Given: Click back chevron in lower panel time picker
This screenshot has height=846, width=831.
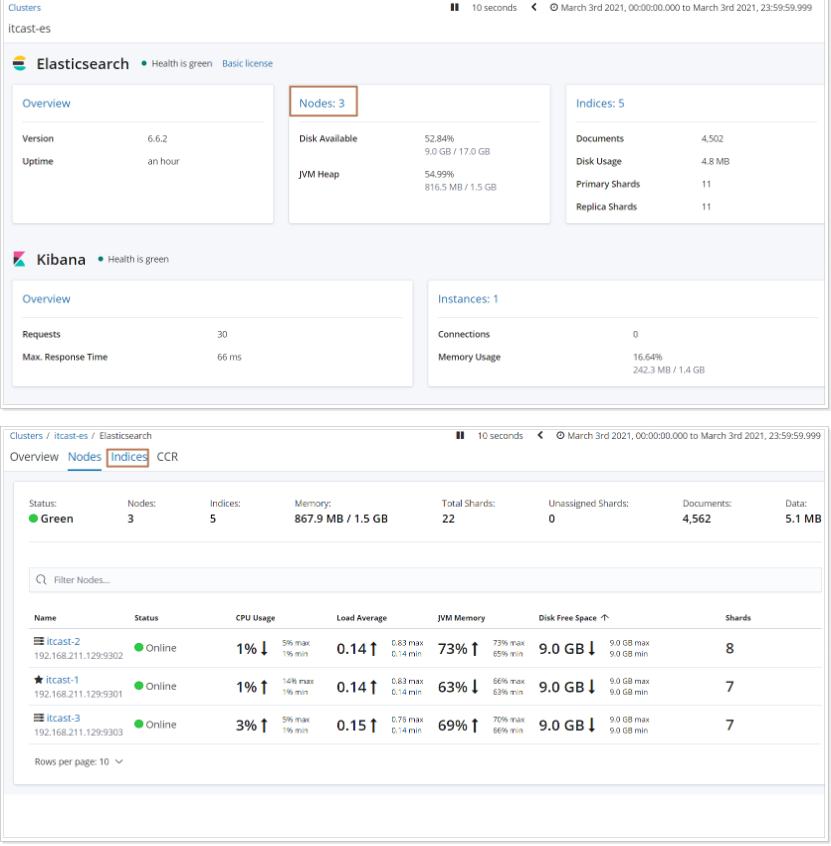Looking at the screenshot, I should [x=540, y=435].
